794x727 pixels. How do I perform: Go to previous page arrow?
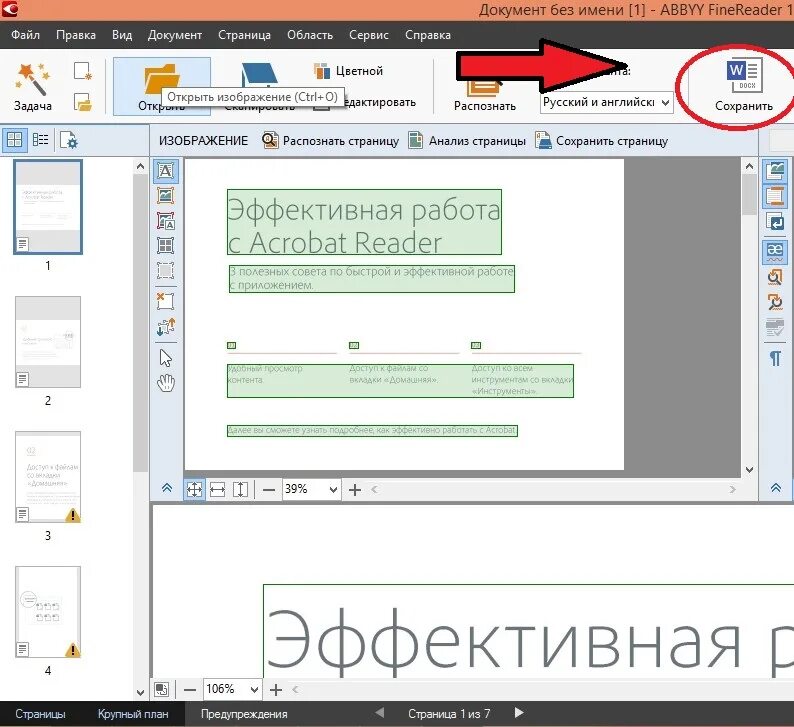tap(379, 713)
